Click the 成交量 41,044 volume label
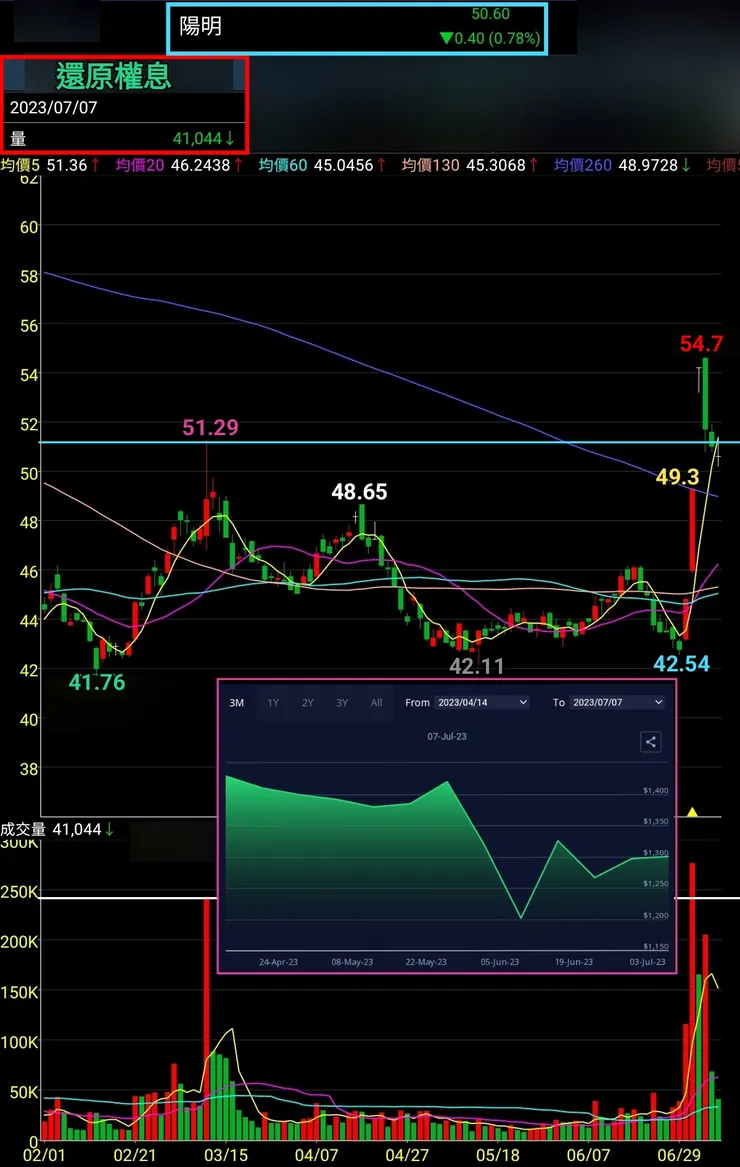The image size is (740, 1167). click(x=57, y=829)
